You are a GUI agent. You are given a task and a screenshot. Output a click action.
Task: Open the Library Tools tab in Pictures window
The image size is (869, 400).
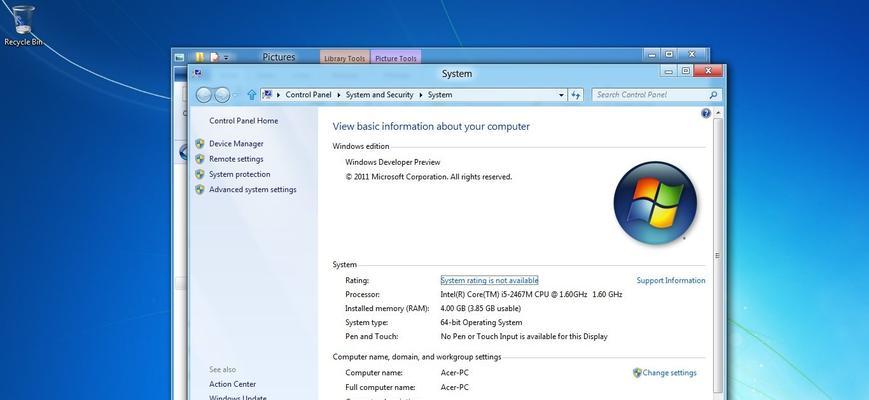[x=345, y=58]
